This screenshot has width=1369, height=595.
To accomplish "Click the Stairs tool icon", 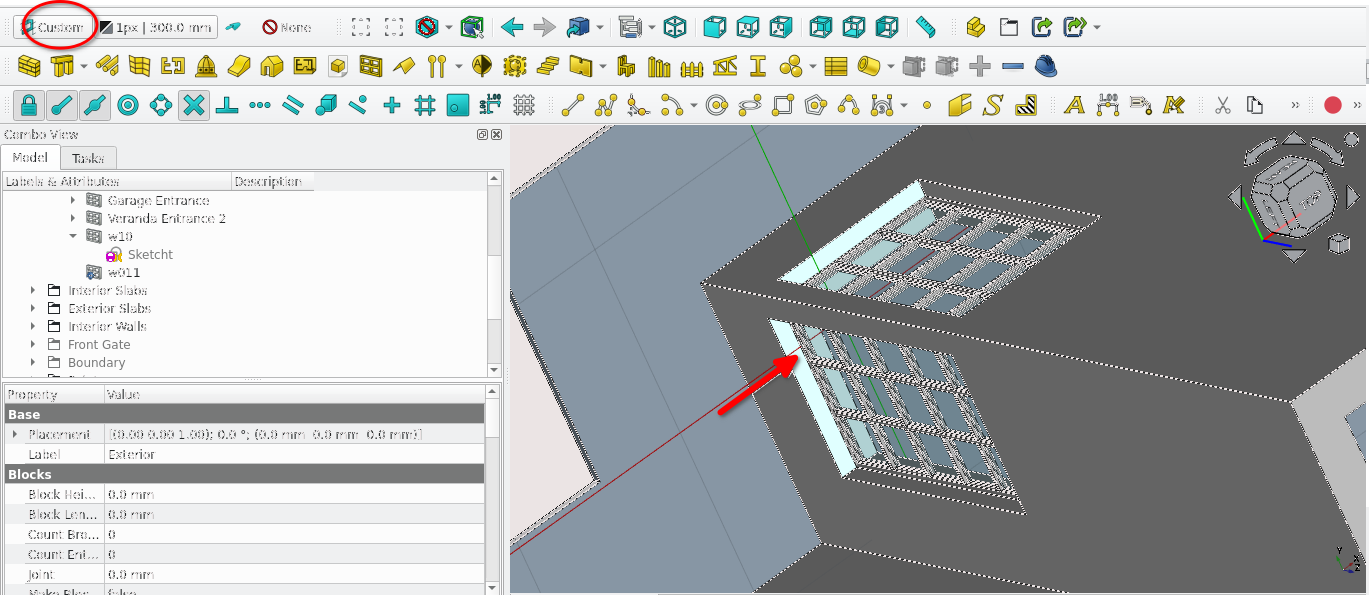I will (546, 67).
